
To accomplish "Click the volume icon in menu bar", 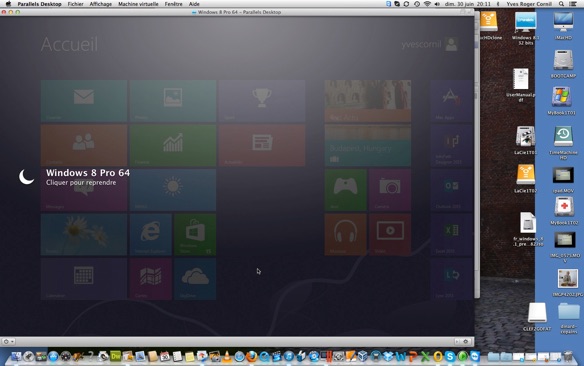I will (x=437, y=4).
